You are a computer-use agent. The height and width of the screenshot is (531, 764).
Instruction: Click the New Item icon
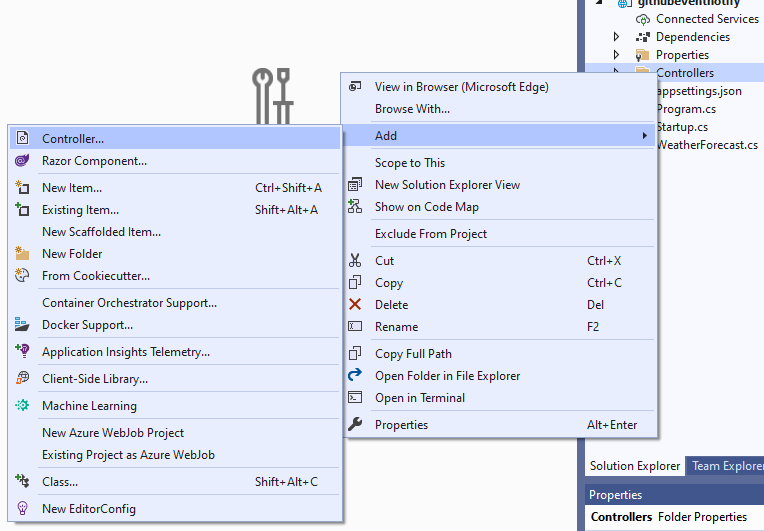[x=22, y=188]
